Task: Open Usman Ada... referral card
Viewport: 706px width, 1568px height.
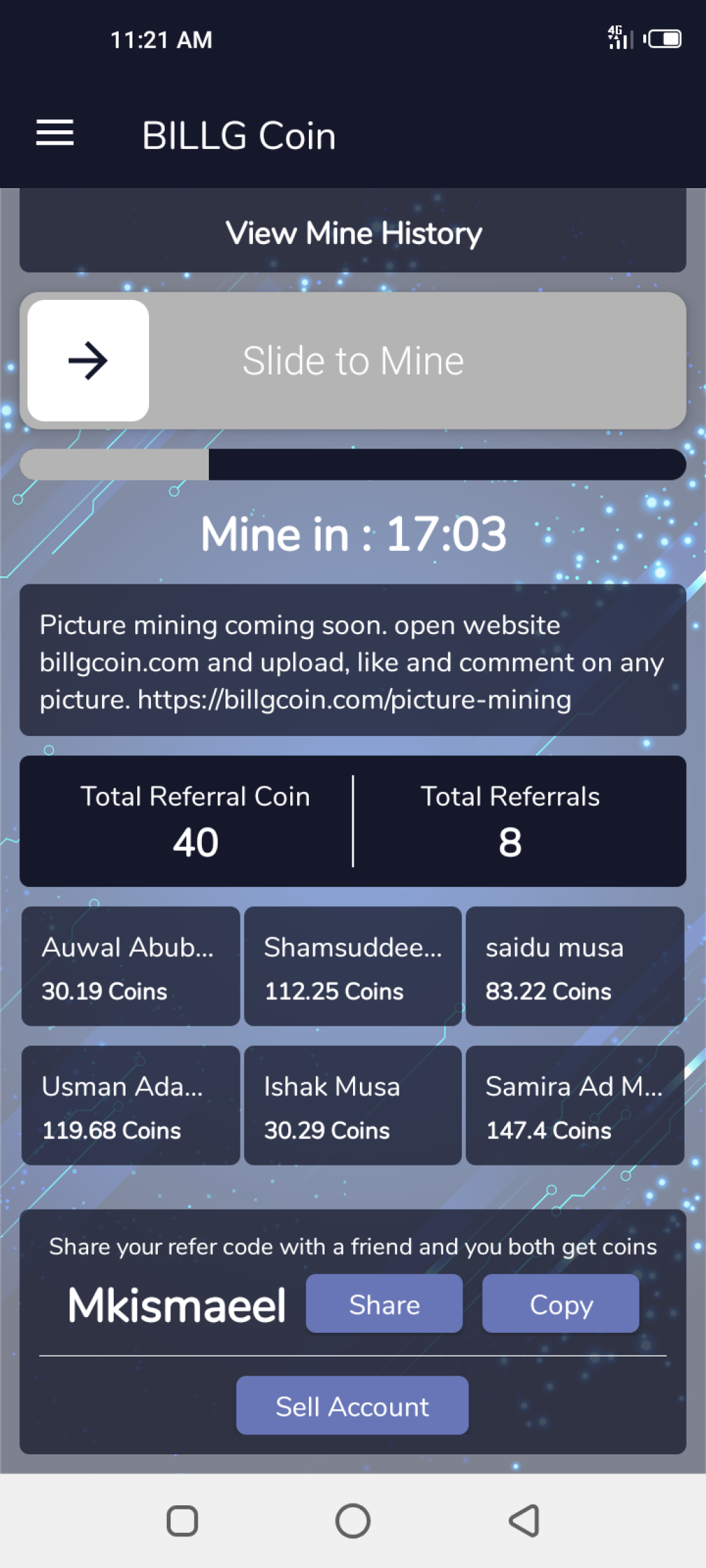Action: [x=131, y=1106]
